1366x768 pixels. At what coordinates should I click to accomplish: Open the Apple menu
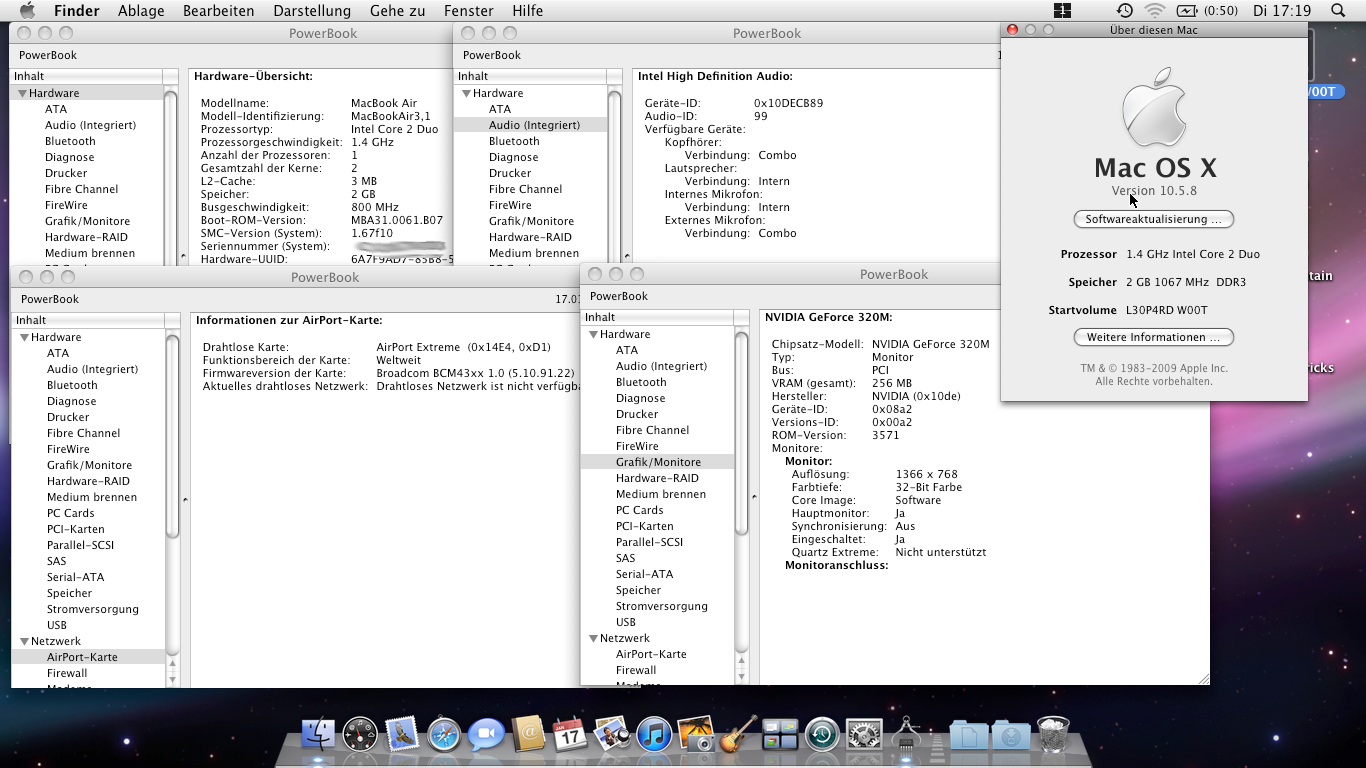click(28, 10)
